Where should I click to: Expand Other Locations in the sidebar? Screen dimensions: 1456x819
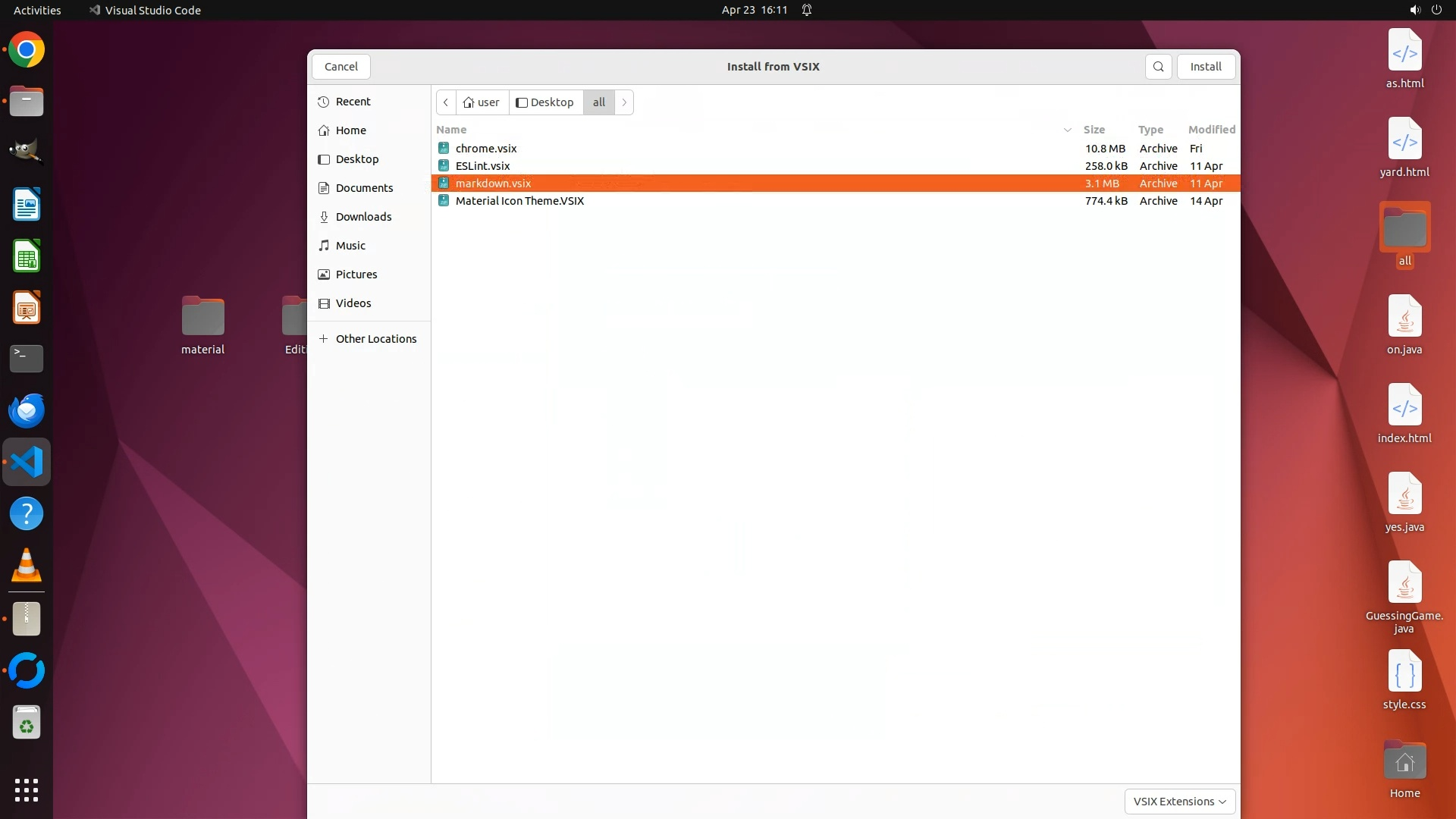click(x=375, y=339)
